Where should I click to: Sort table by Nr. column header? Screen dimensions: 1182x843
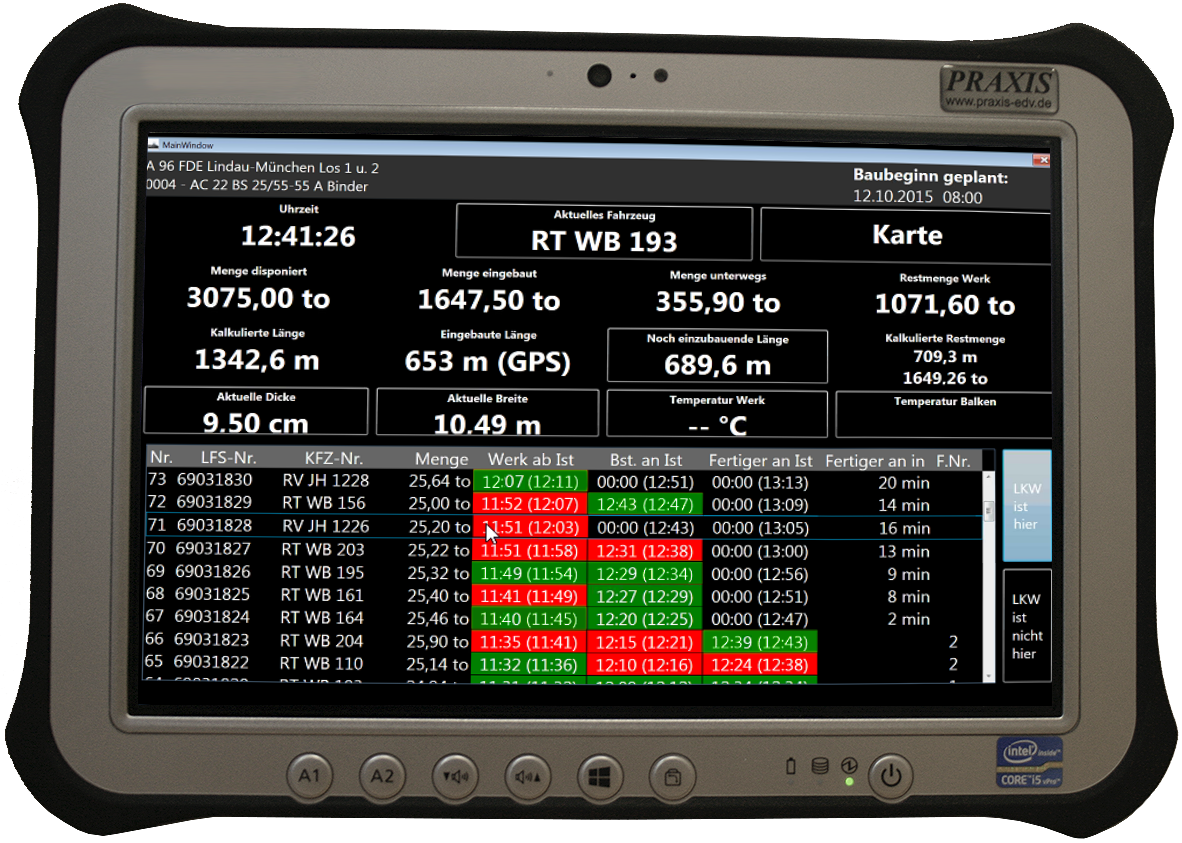[161, 458]
